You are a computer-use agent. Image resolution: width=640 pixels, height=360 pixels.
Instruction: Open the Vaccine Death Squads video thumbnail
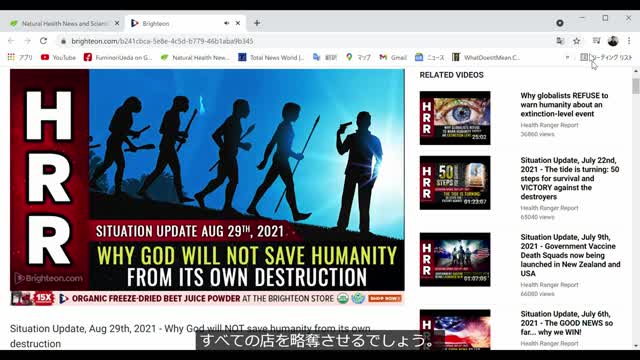[455, 260]
